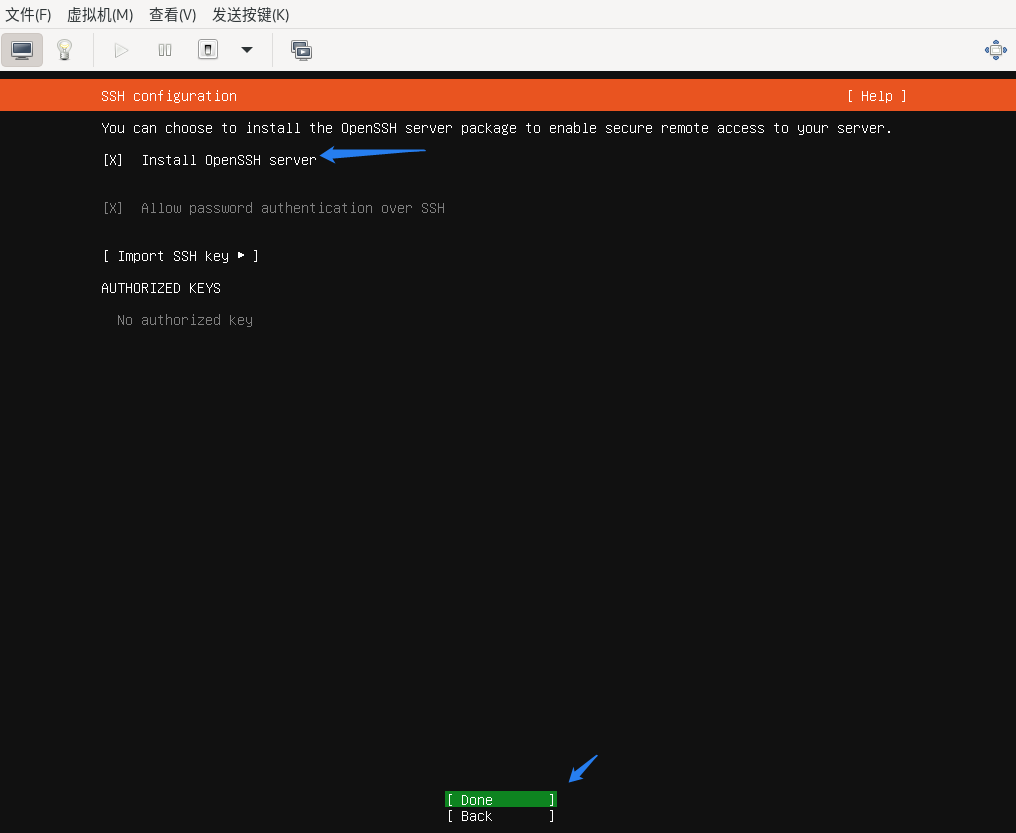The image size is (1016, 833).
Task: Click the SSH configuration header title
Action: tap(169, 96)
